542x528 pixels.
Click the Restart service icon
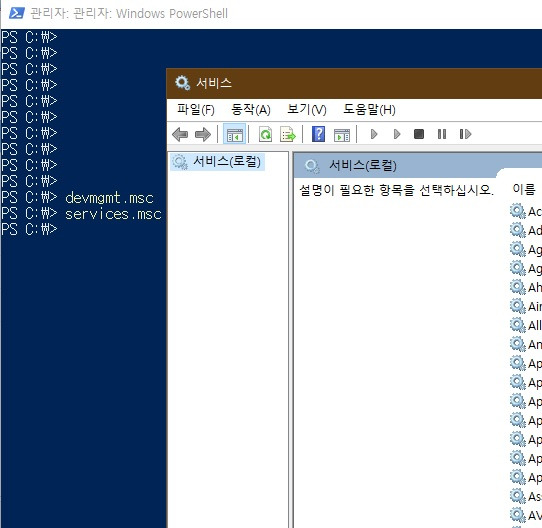coord(465,134)
